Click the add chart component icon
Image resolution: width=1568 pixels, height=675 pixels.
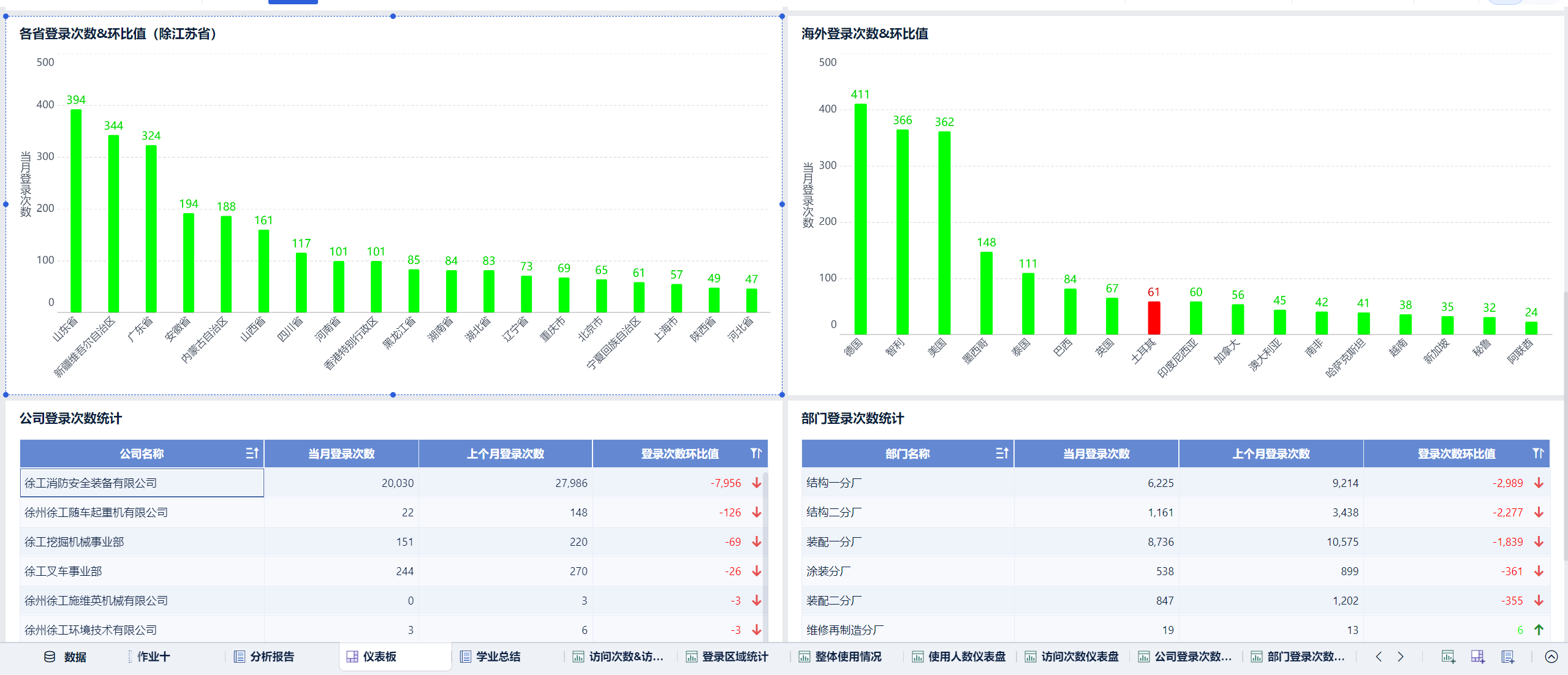[x=1448, y=657]
